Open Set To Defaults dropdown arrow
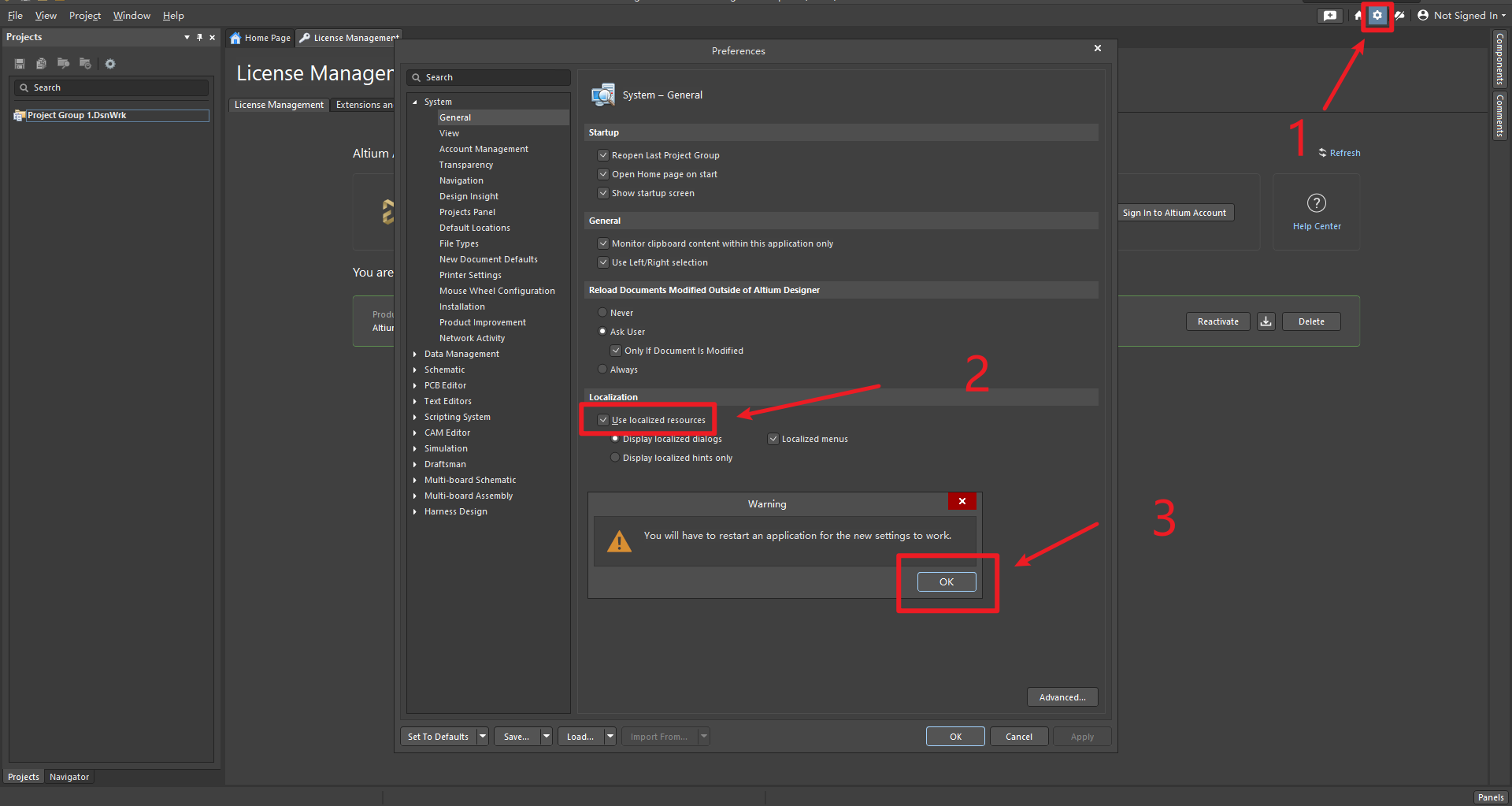Screen dimensions: 1512x806 click(x=483, y=737)
